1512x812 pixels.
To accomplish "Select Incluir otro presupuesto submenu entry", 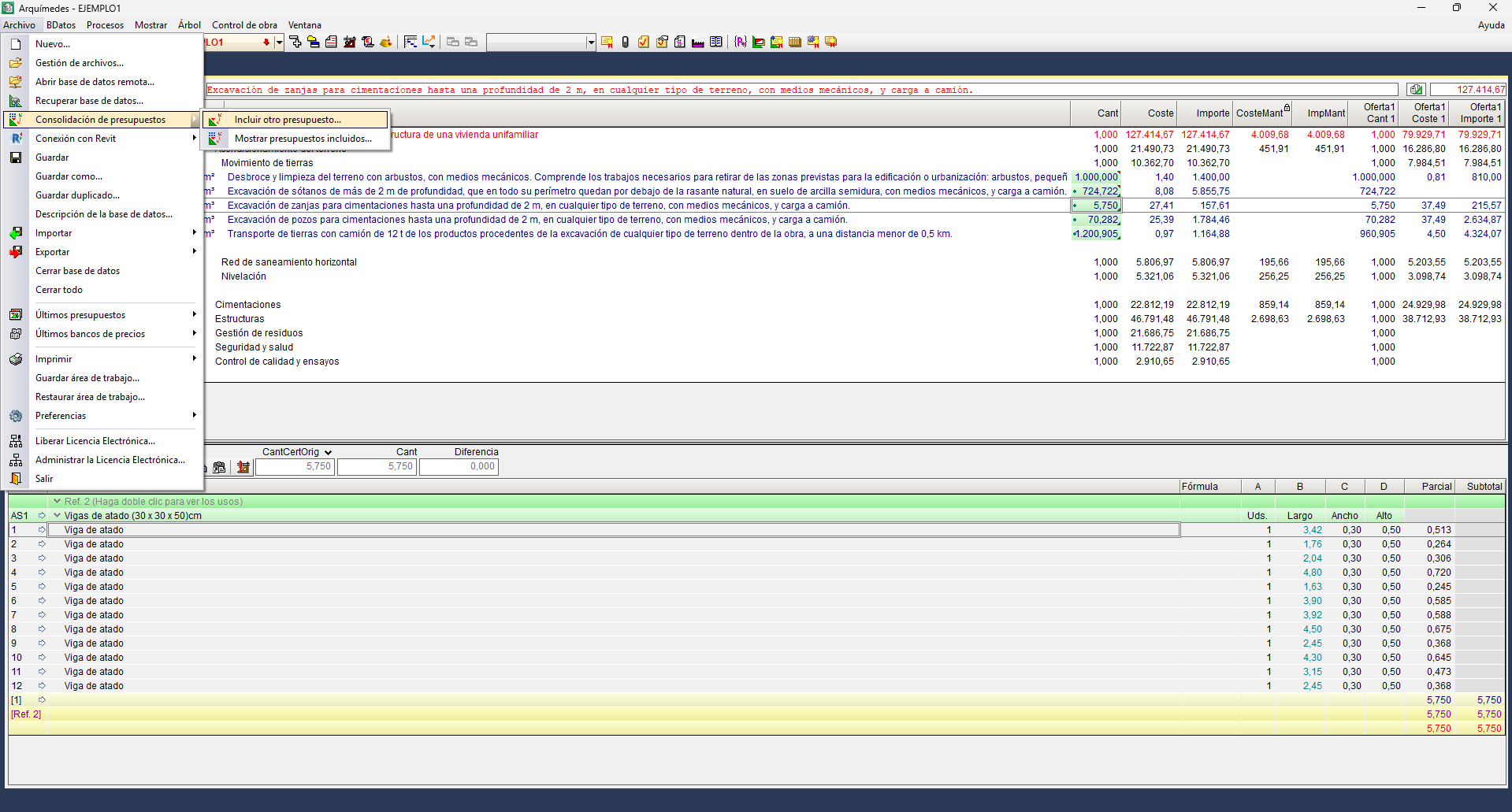I will [x=288, y=120].
